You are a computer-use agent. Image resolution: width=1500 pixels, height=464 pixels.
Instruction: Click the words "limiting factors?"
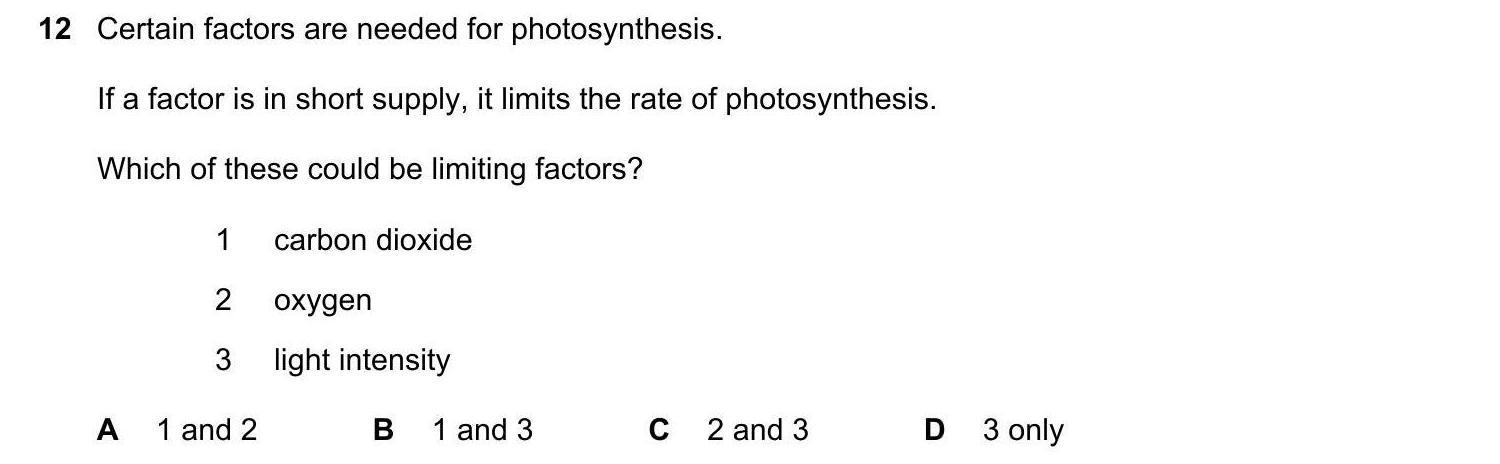(536, 169)
